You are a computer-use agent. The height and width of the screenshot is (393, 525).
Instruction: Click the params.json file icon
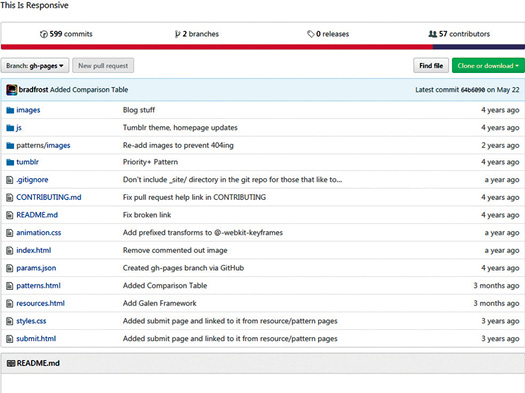tap(10, 268)
